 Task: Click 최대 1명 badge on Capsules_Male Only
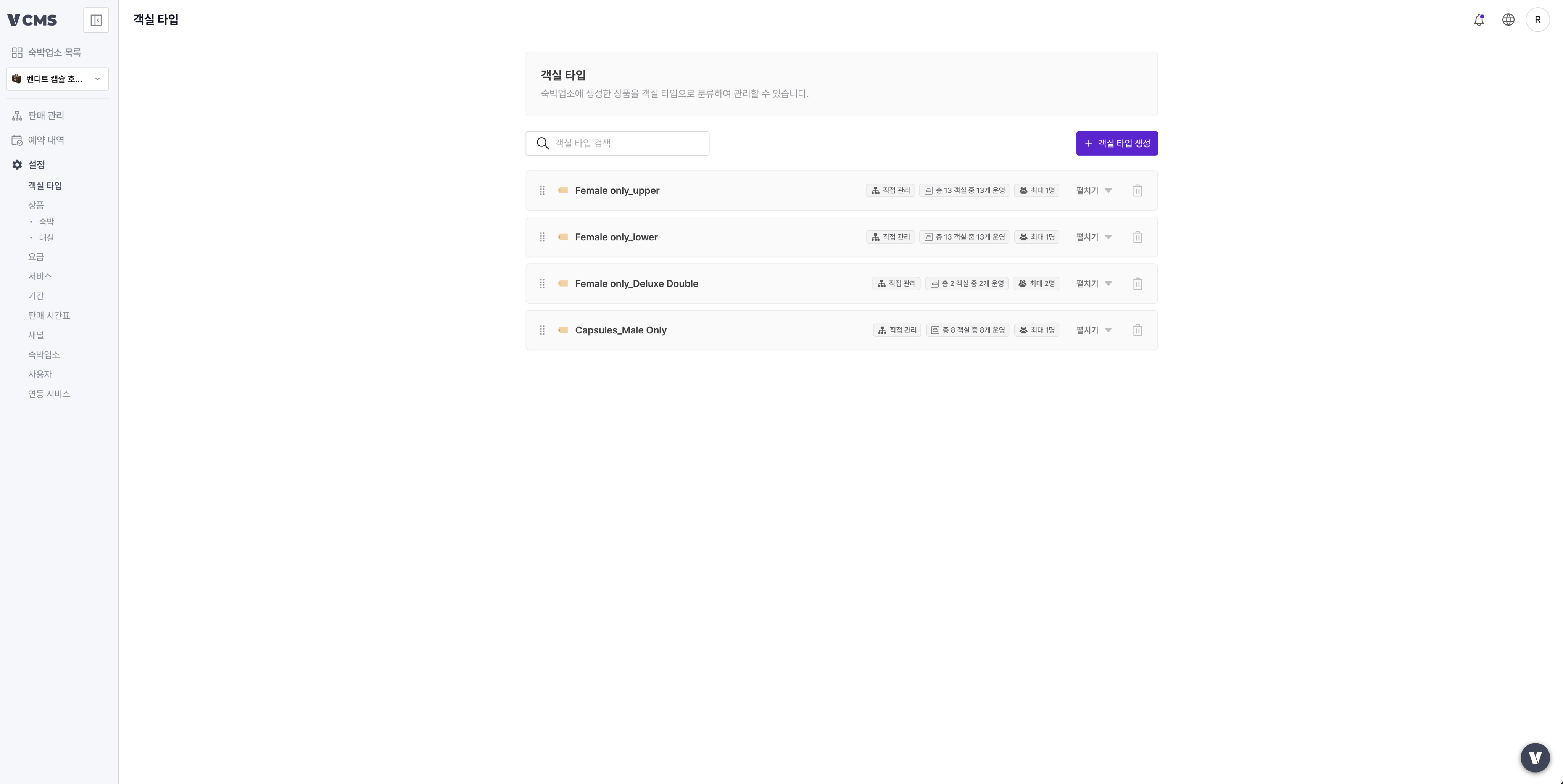1037,330
